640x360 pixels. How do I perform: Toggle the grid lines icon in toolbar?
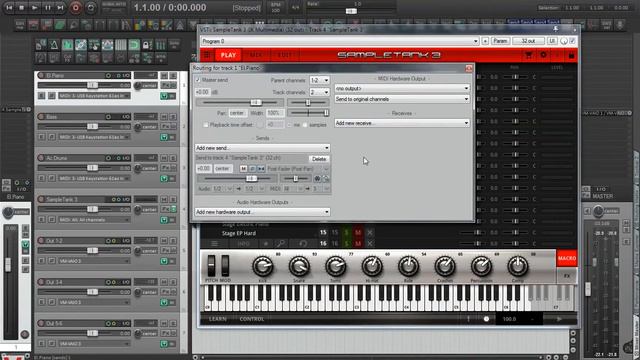(x=121, y=44)
